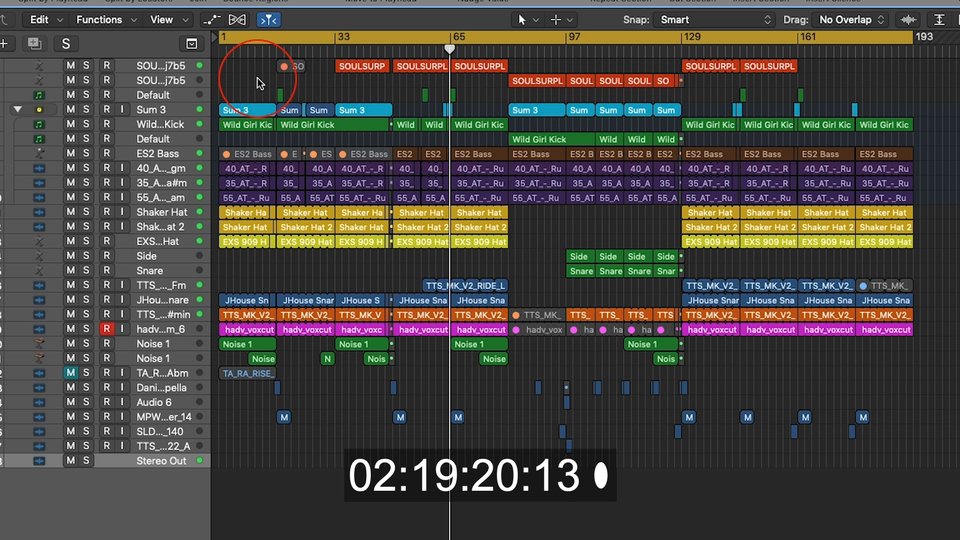Screen dimensions: 960x540
Task: Select the first Side region
Action: (x=579, y=257)
